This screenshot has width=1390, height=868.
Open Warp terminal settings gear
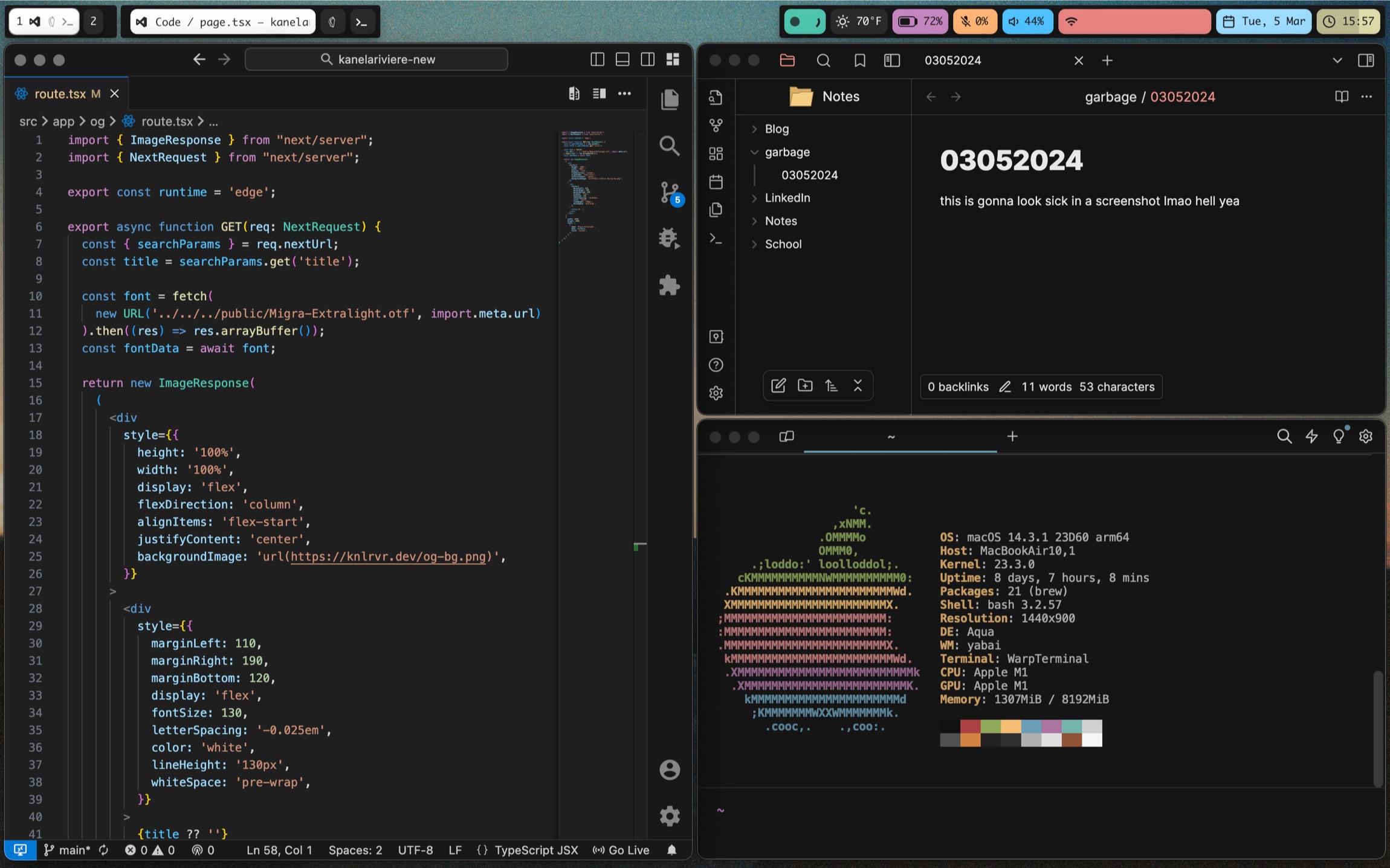coord(1366,436)
